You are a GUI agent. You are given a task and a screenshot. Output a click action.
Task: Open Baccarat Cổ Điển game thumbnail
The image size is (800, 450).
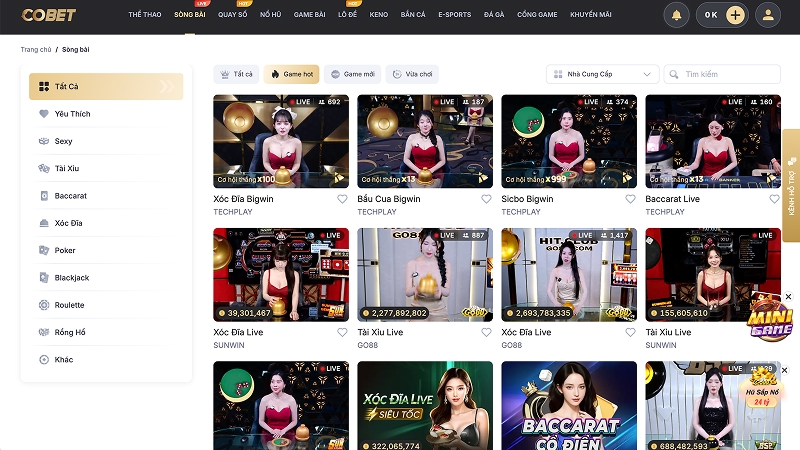point(569,406)
